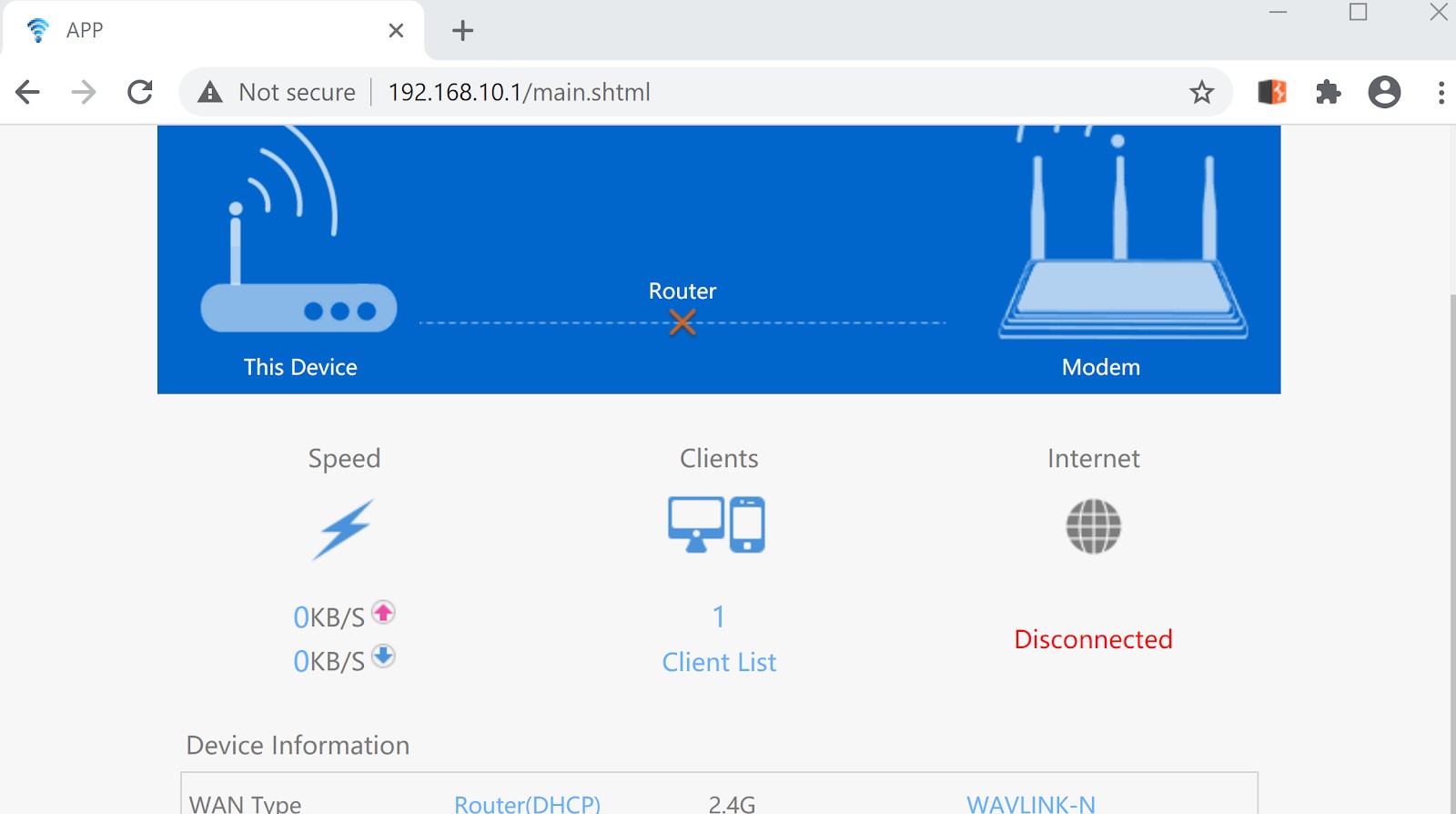Click the Router label on the connection line

tap(682, 290)
